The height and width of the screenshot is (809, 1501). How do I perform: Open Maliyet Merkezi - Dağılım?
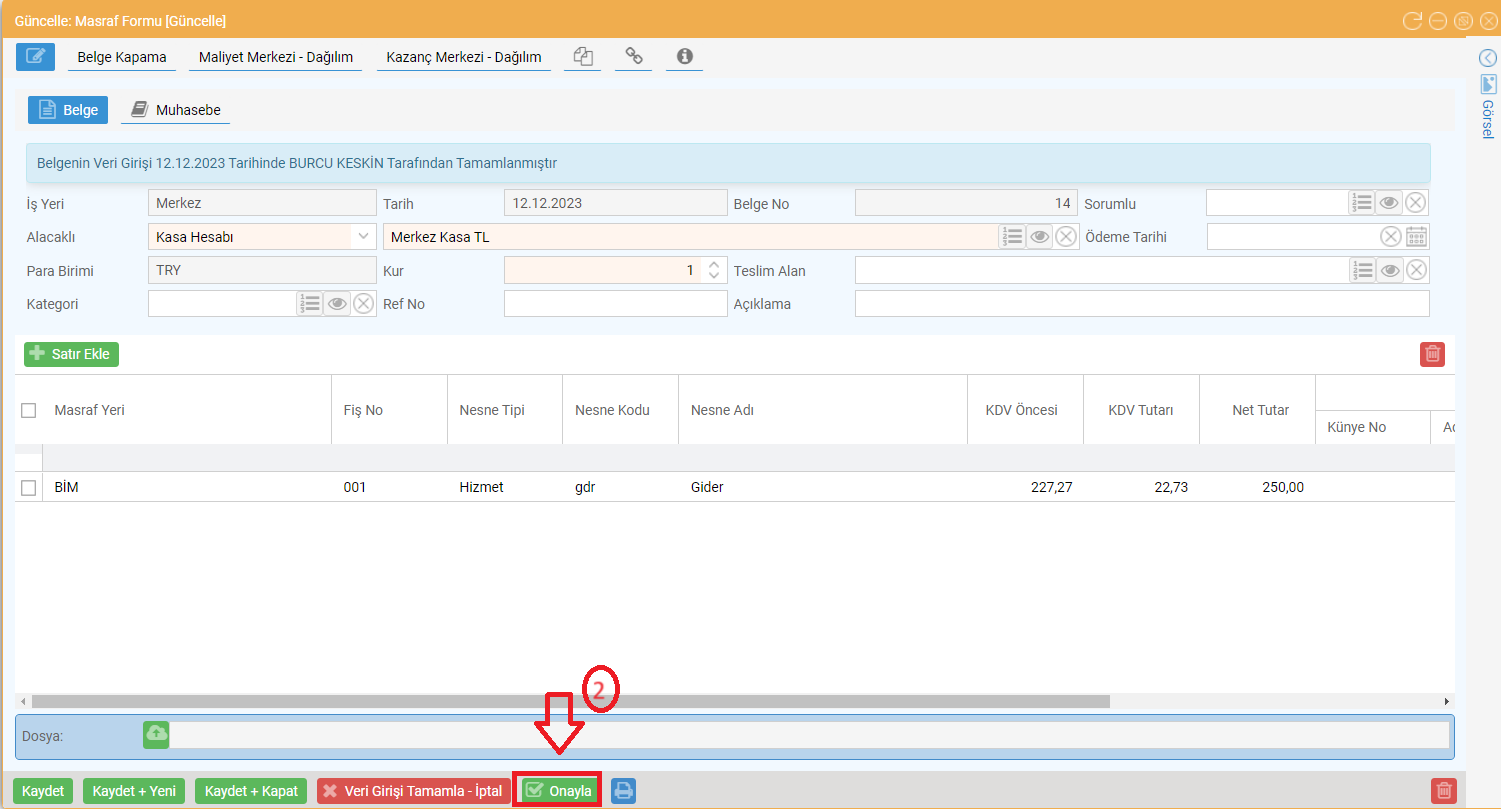click(276, 57)
